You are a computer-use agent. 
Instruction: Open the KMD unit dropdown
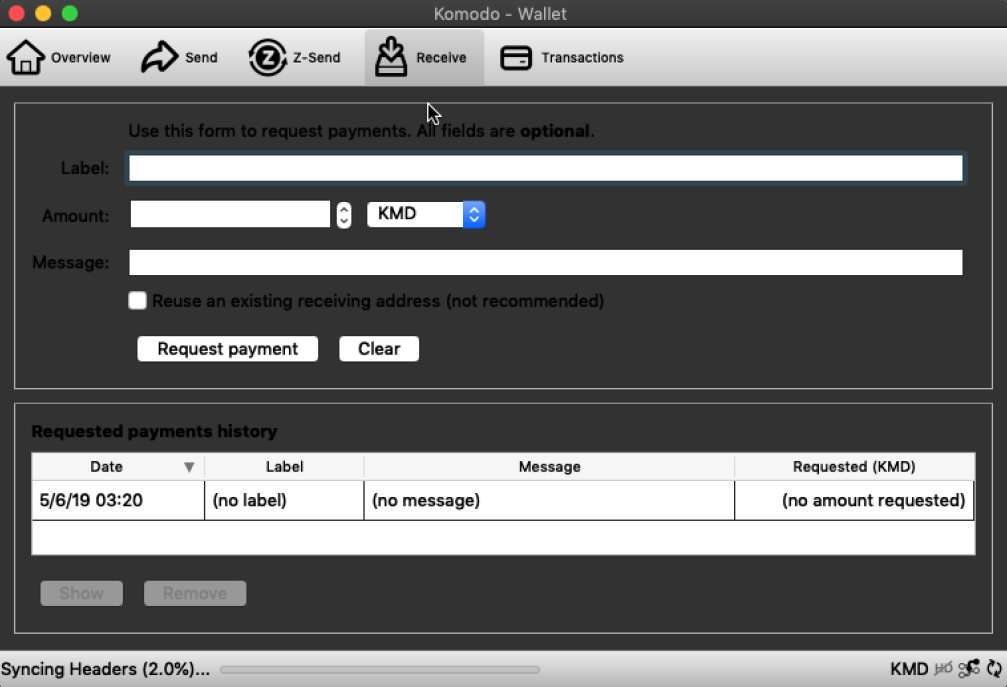coord(426,214)
